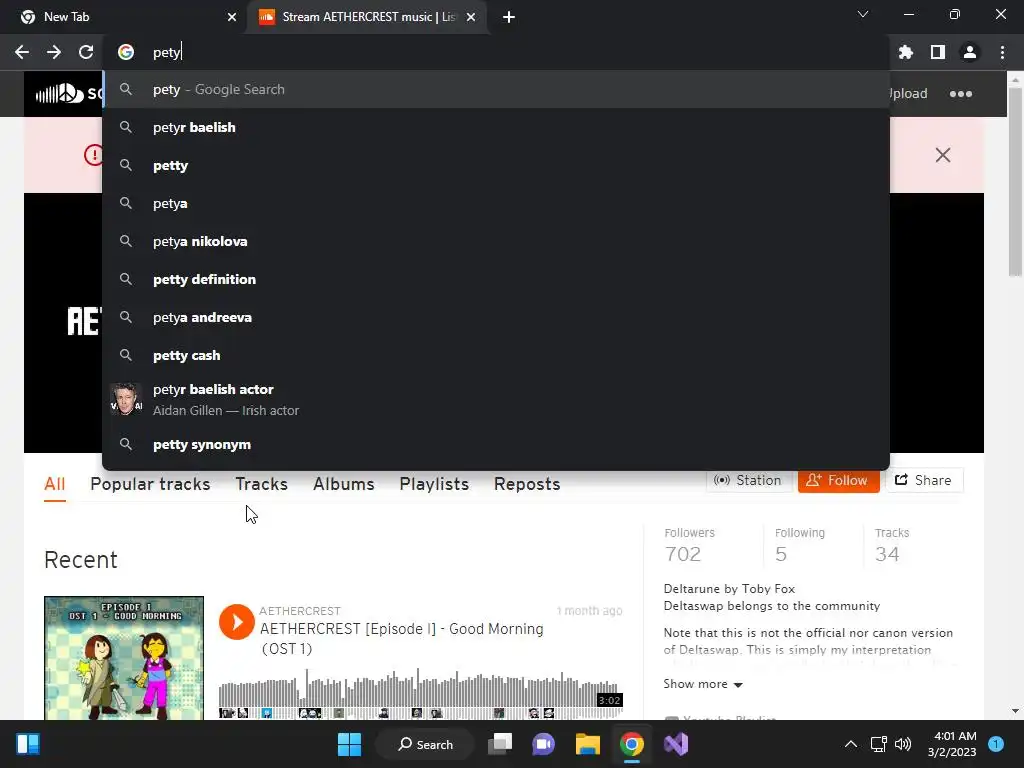Click the AETHERCREST artist name above track
Viewport: 1024px width, 768px height.
[300, 611]
